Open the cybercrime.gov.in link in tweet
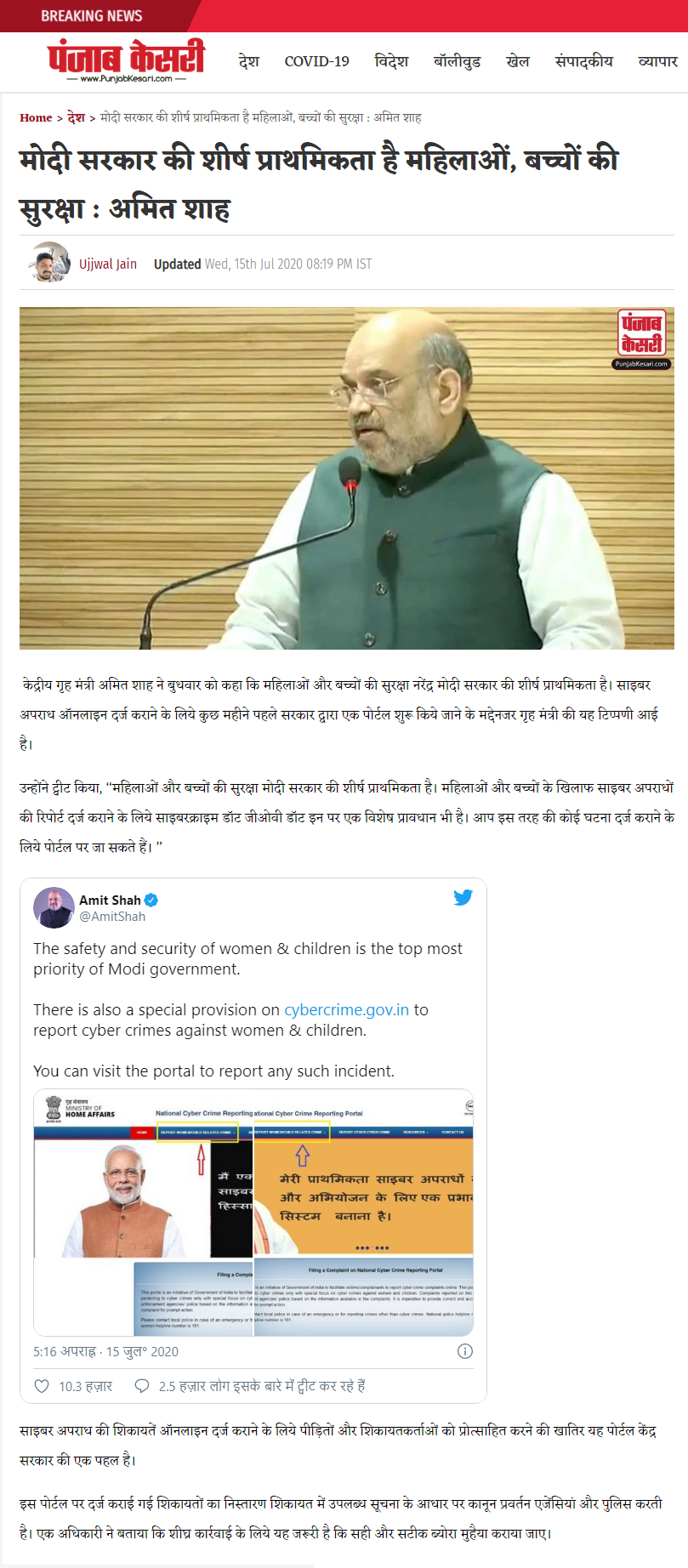Viewport: 688px width, 1568px height. pyautogui.click(x=346, y=1009)
